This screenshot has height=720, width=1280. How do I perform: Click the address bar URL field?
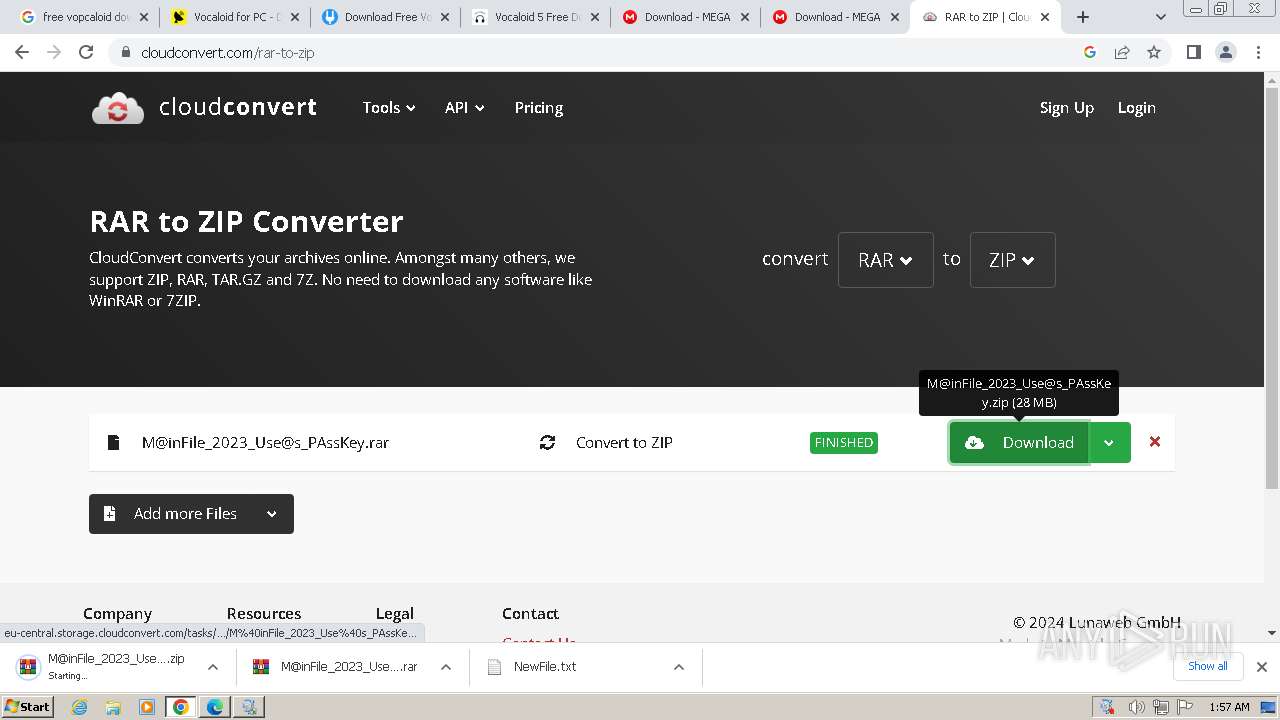tap(600, 52)
